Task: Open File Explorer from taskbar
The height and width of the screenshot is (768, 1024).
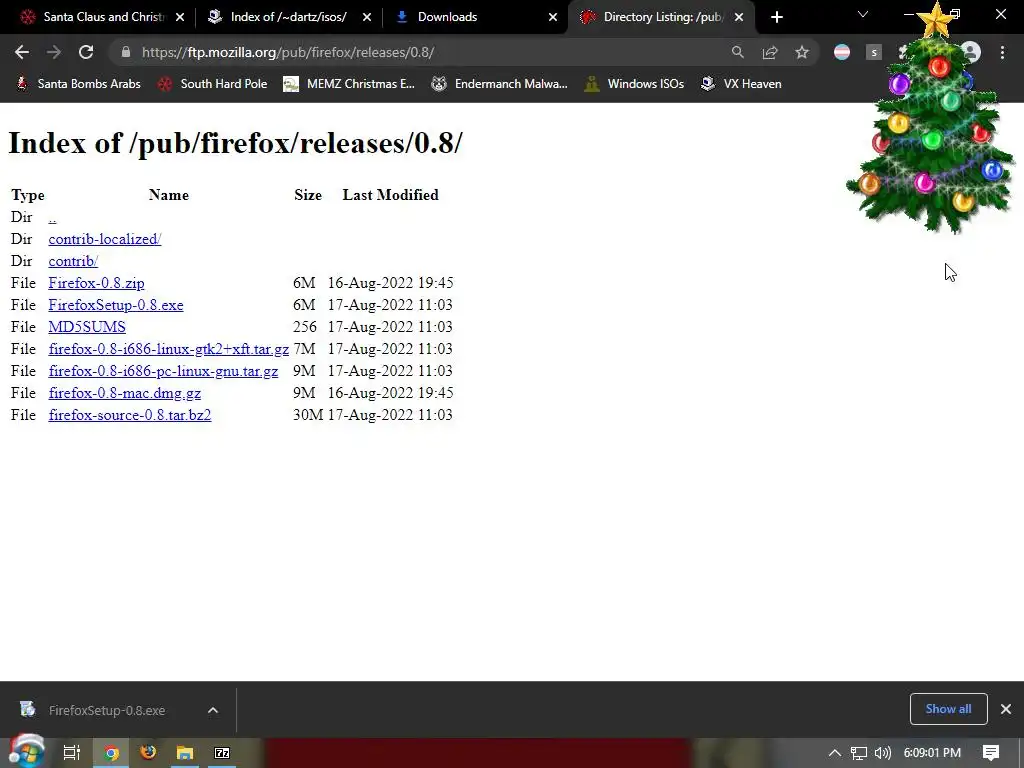Action: pos(185,753)
